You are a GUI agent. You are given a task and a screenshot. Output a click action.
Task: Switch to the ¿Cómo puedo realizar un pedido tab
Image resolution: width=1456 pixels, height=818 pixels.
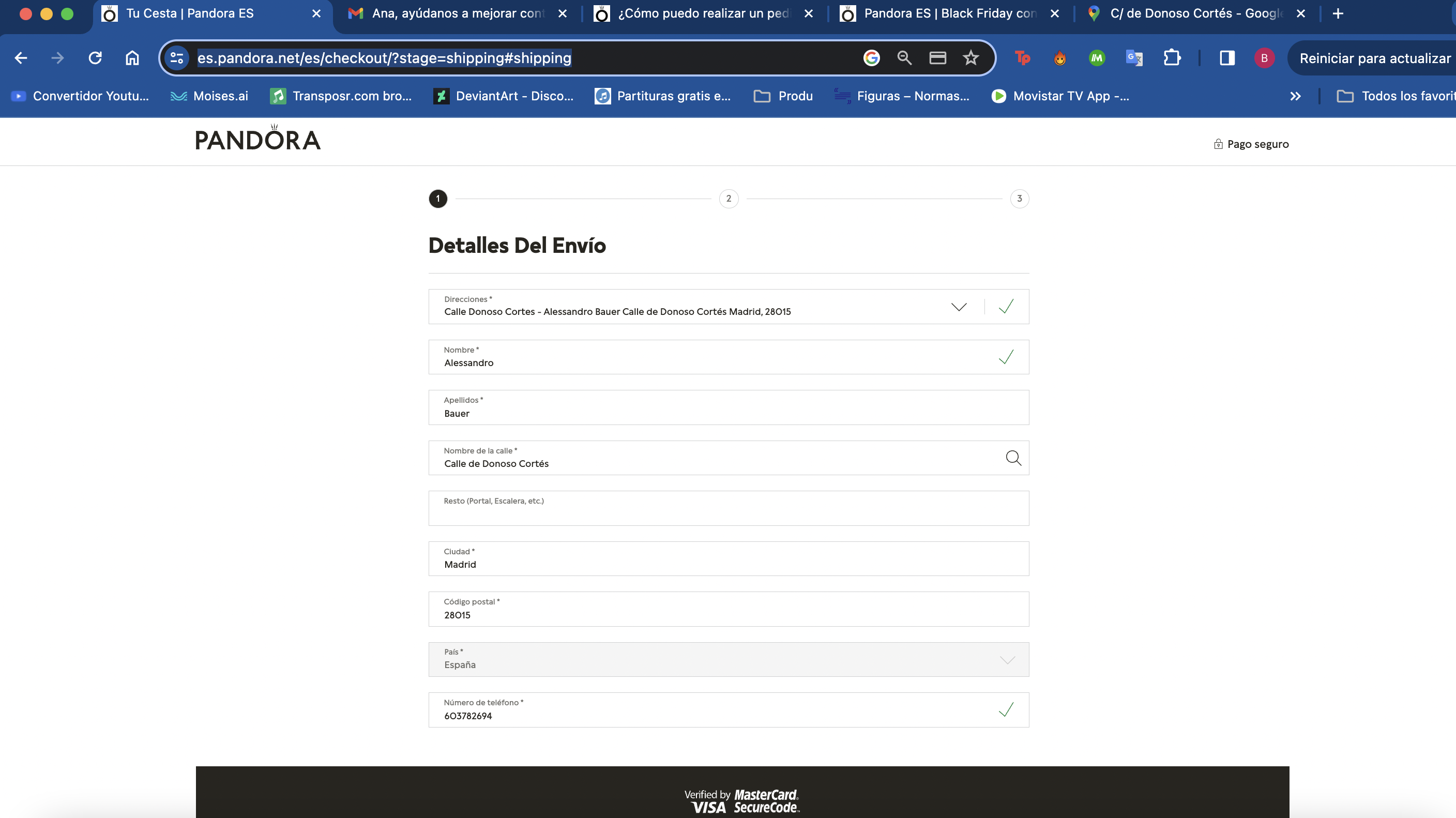point(704,13)
